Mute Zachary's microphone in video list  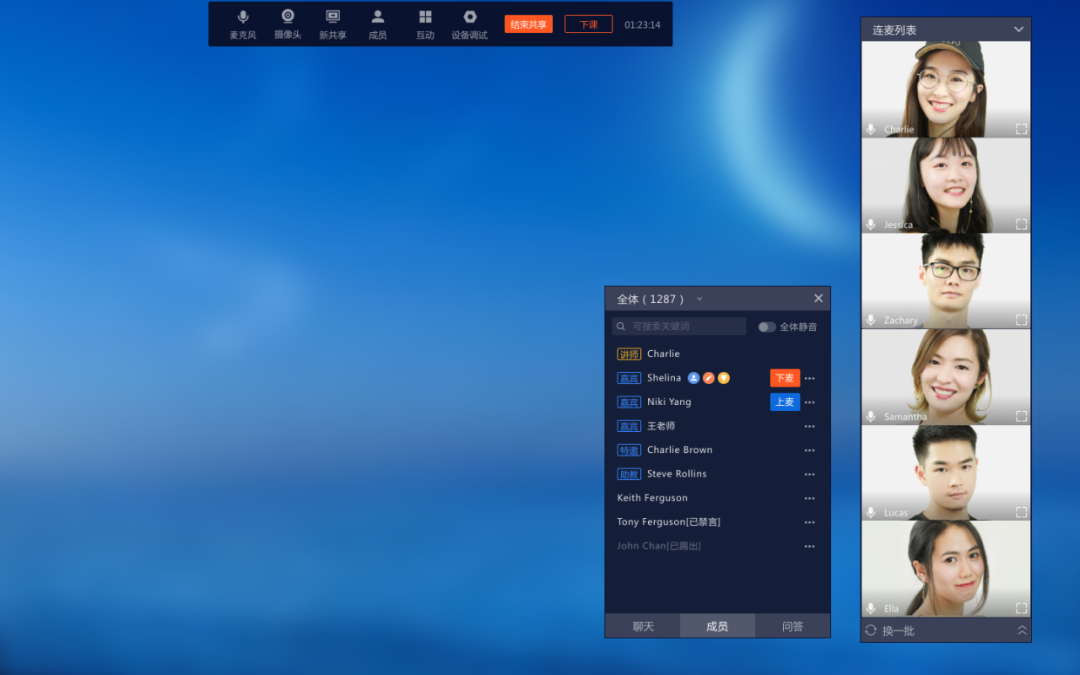871,320
